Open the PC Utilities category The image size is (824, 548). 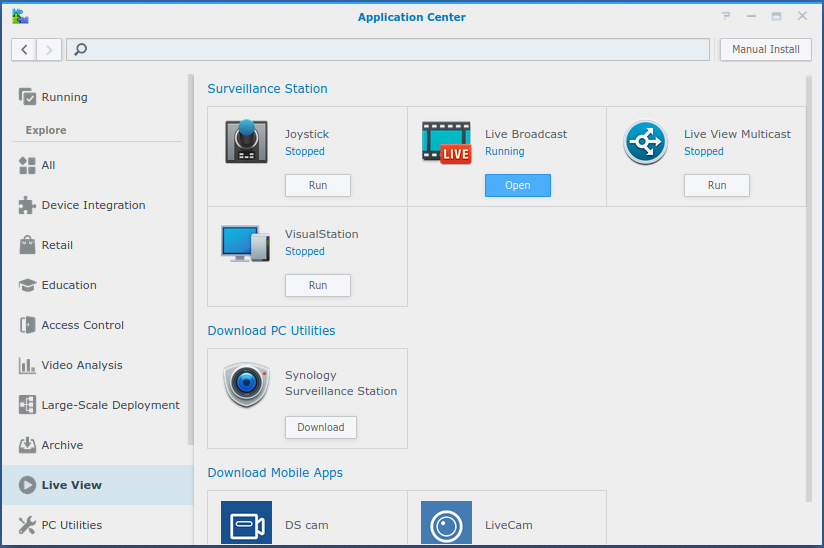98,524
